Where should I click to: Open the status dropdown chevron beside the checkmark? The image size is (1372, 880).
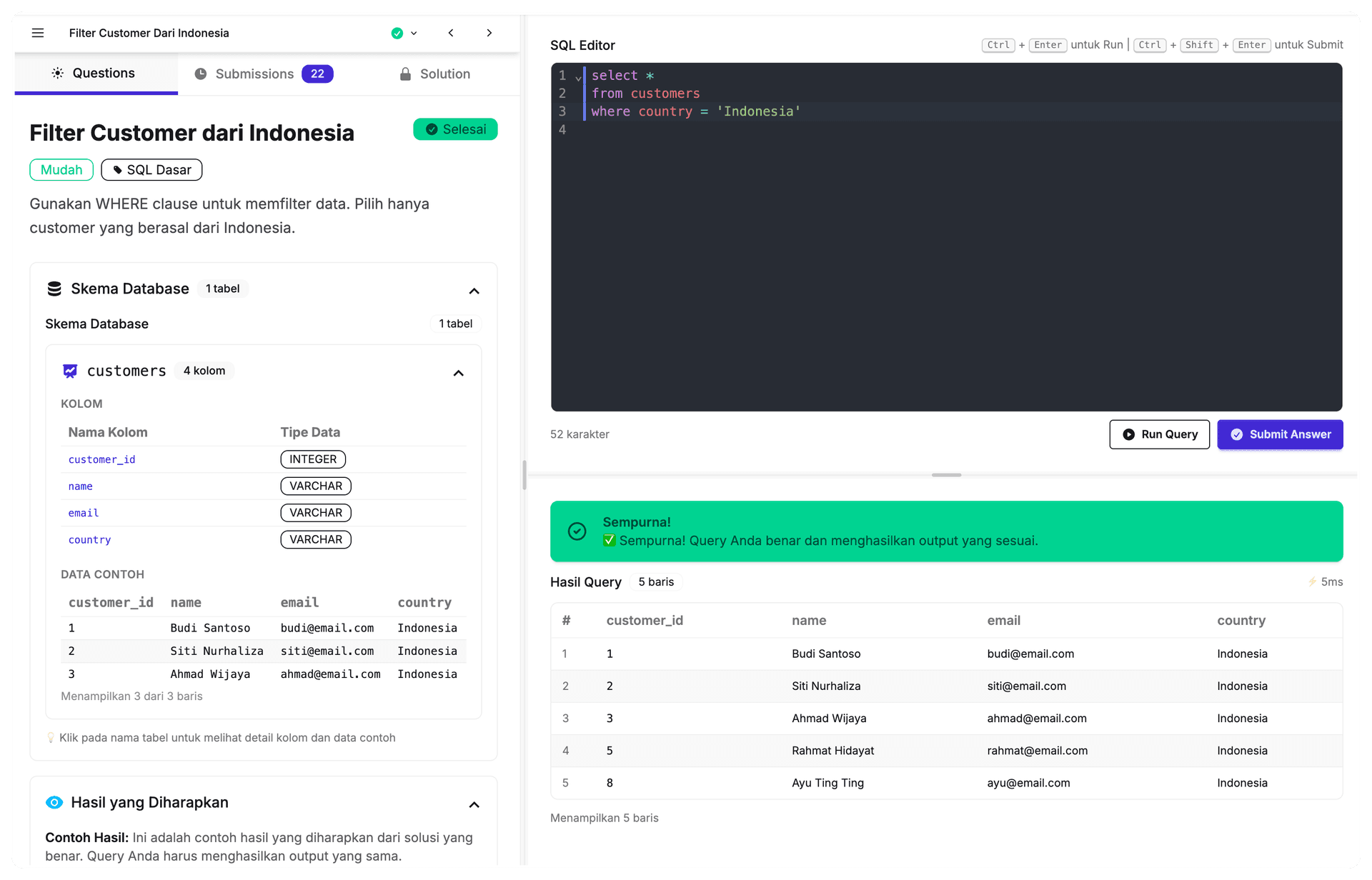click(413, 33)
